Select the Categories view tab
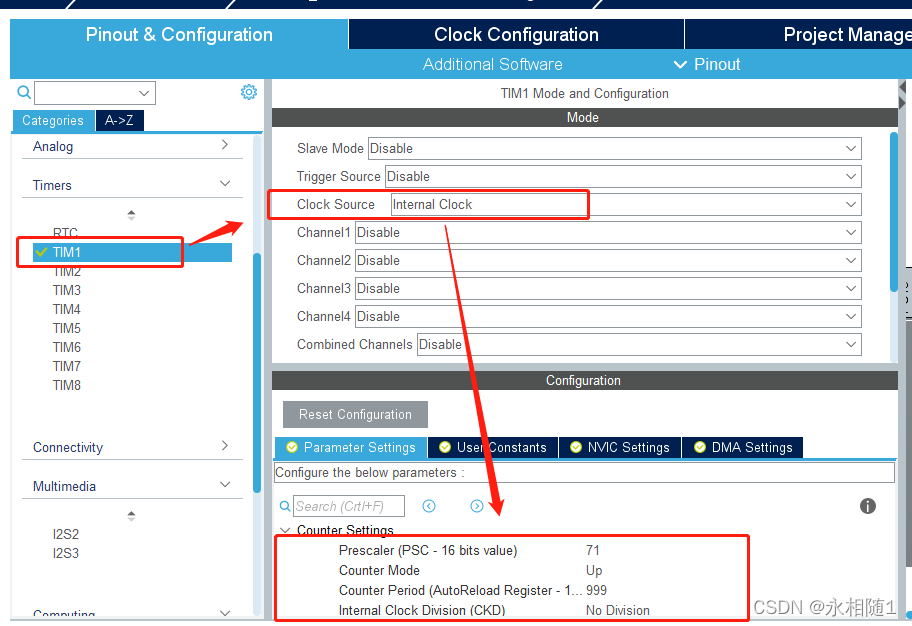 coord(53,120)
